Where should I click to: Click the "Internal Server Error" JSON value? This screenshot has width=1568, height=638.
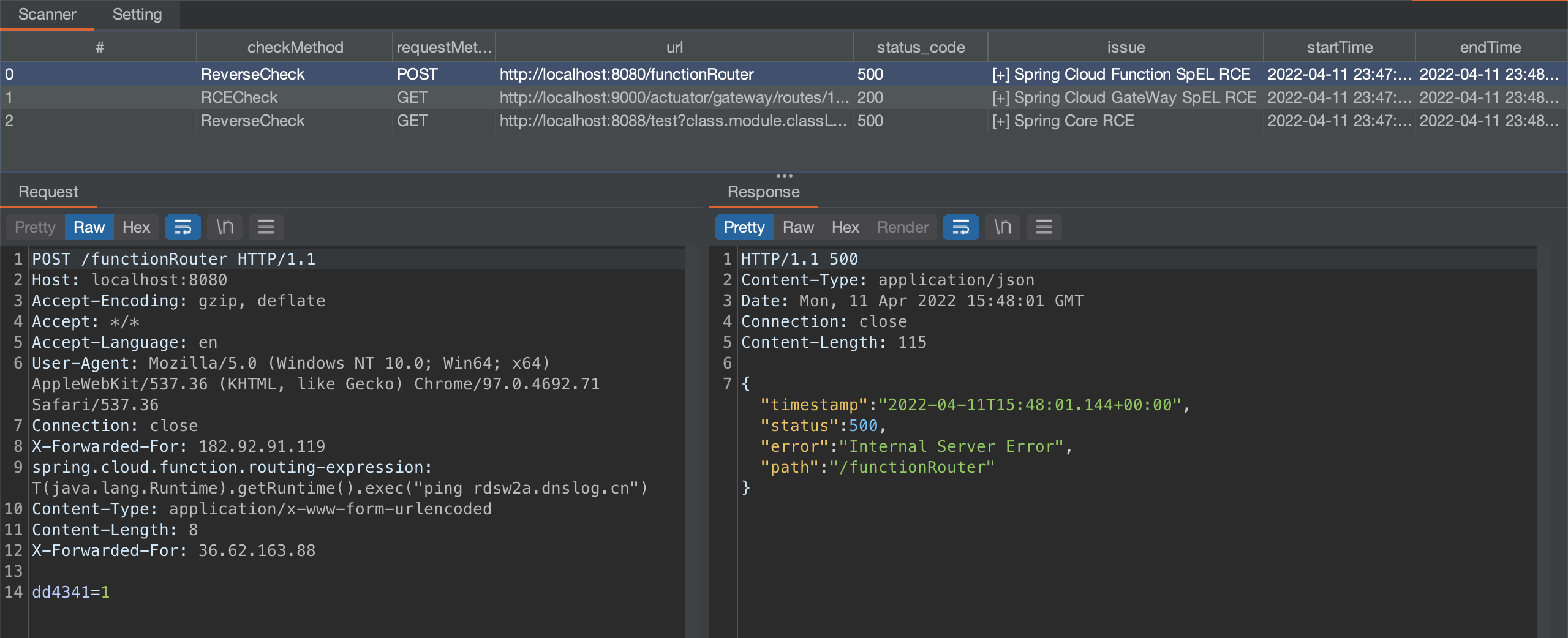click(x=951, y=446)
